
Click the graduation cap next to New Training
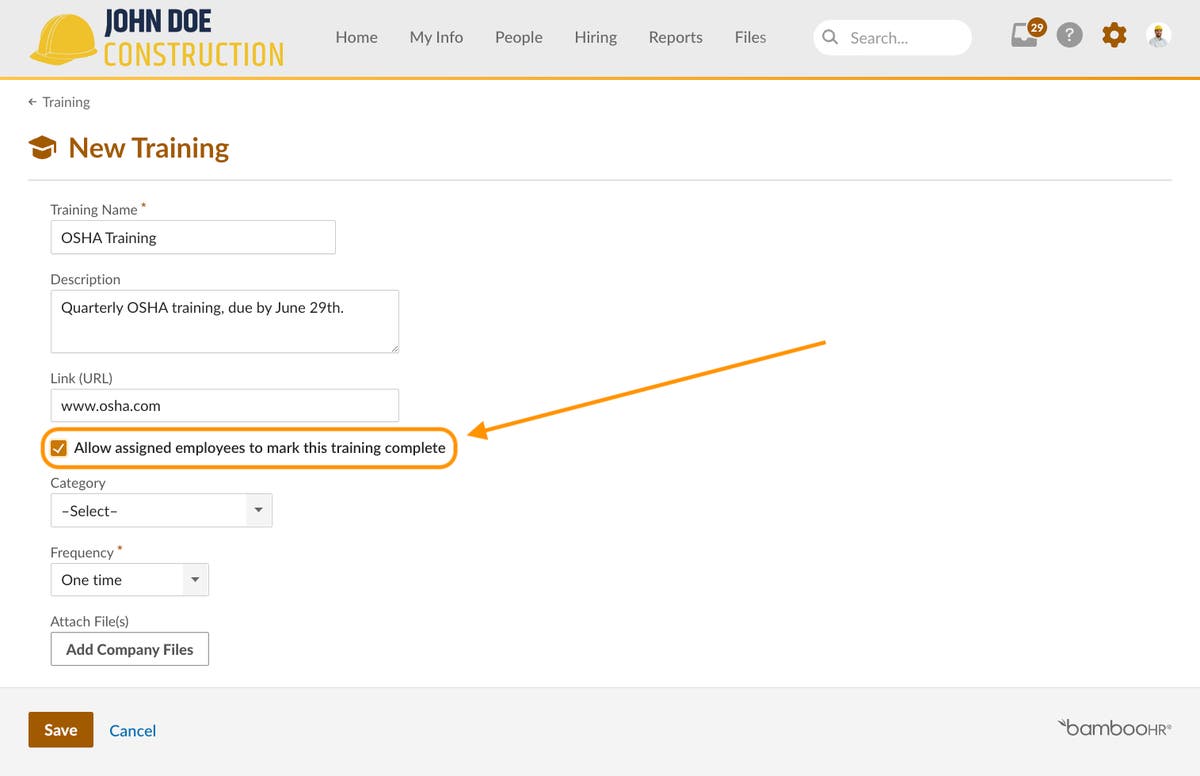pos(42,146)
